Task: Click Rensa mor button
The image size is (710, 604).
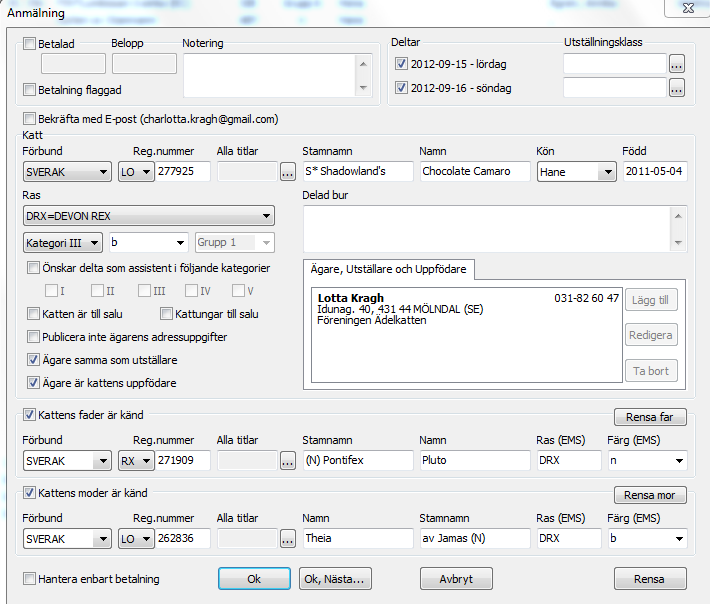Action: [650, 495]
